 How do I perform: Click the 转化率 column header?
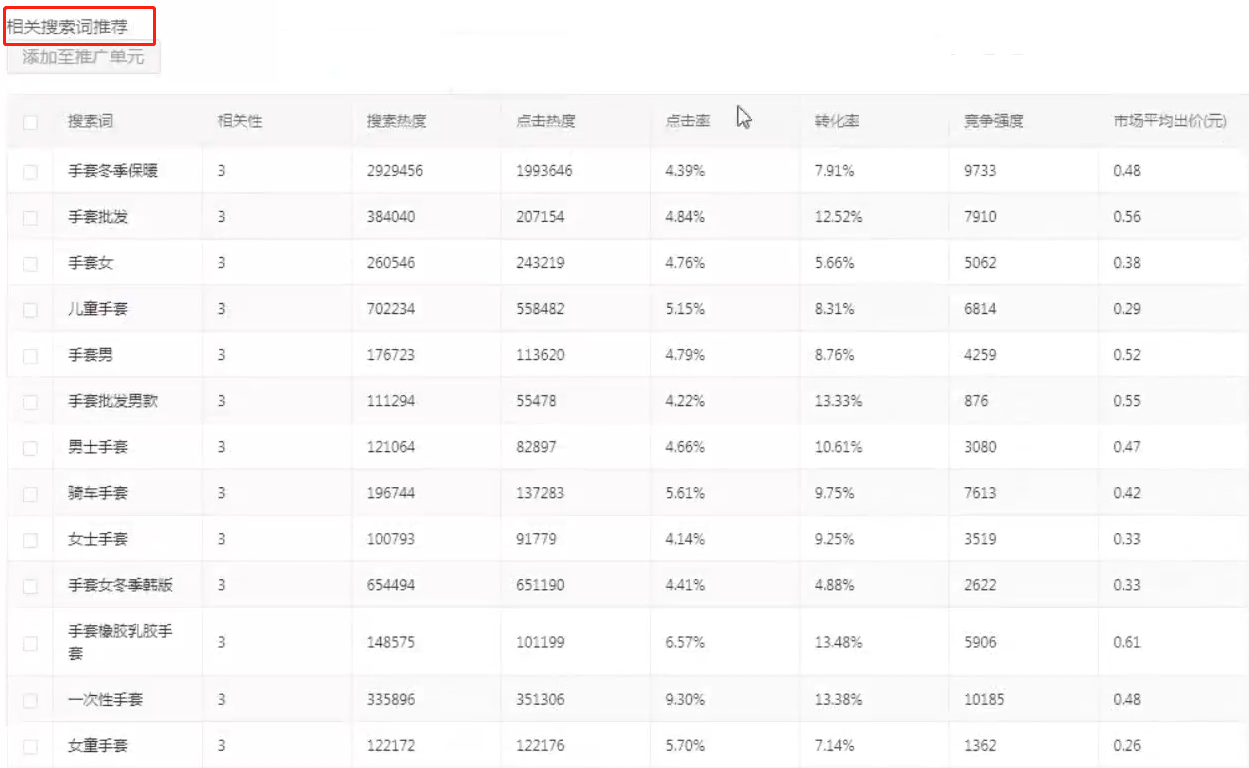point(836,122)
